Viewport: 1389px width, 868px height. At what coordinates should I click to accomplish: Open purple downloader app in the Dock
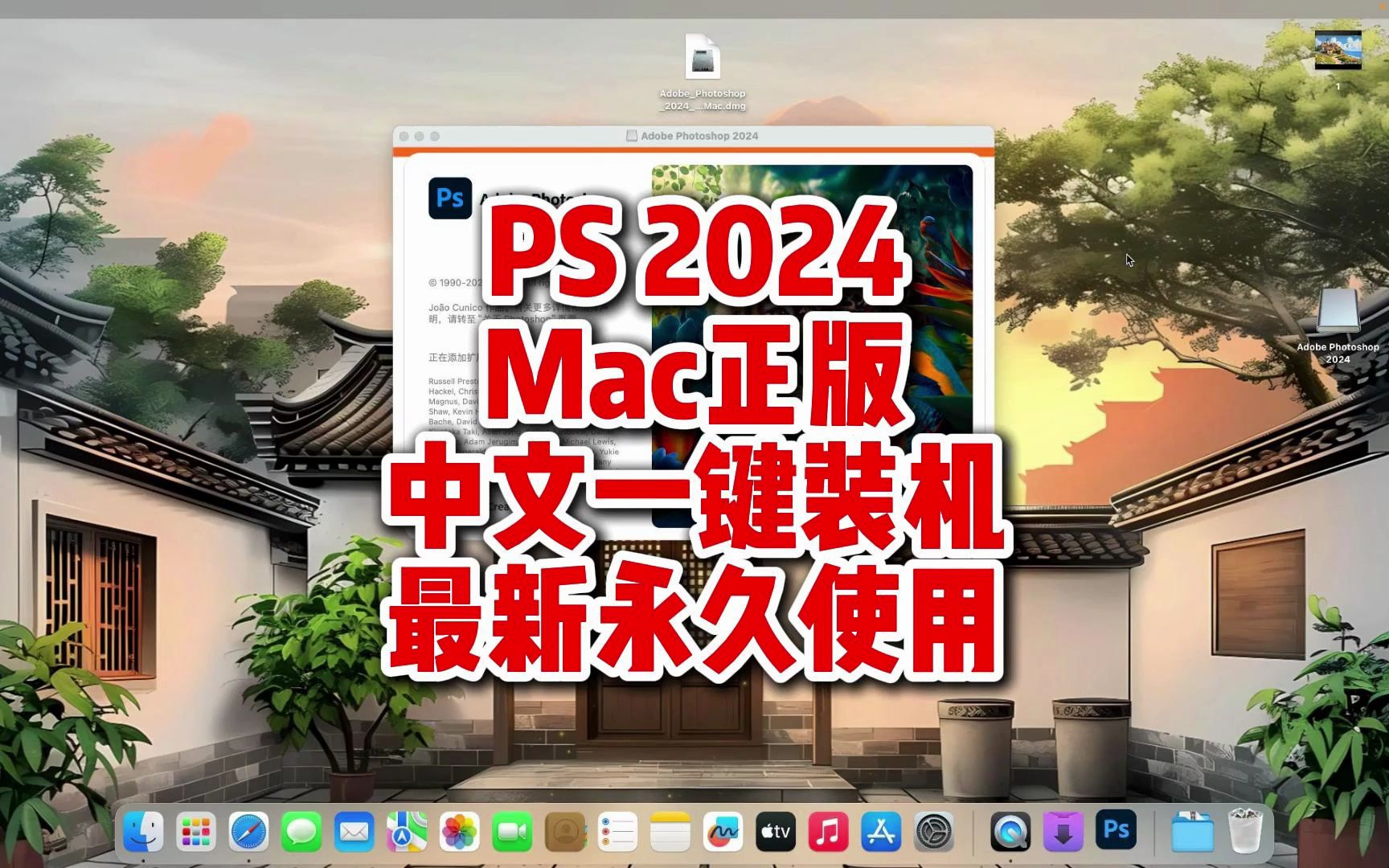(x=1063, y=832)
